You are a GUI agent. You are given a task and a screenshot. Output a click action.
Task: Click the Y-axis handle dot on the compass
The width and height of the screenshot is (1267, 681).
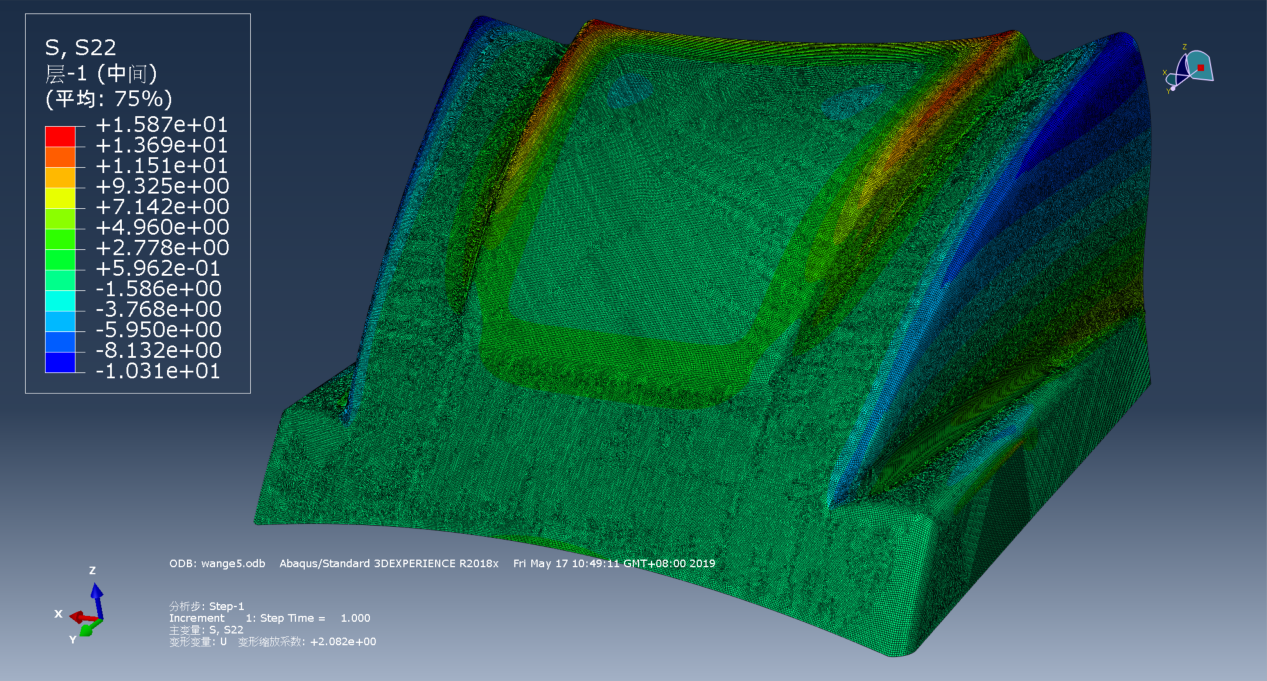click(1172, 89)
